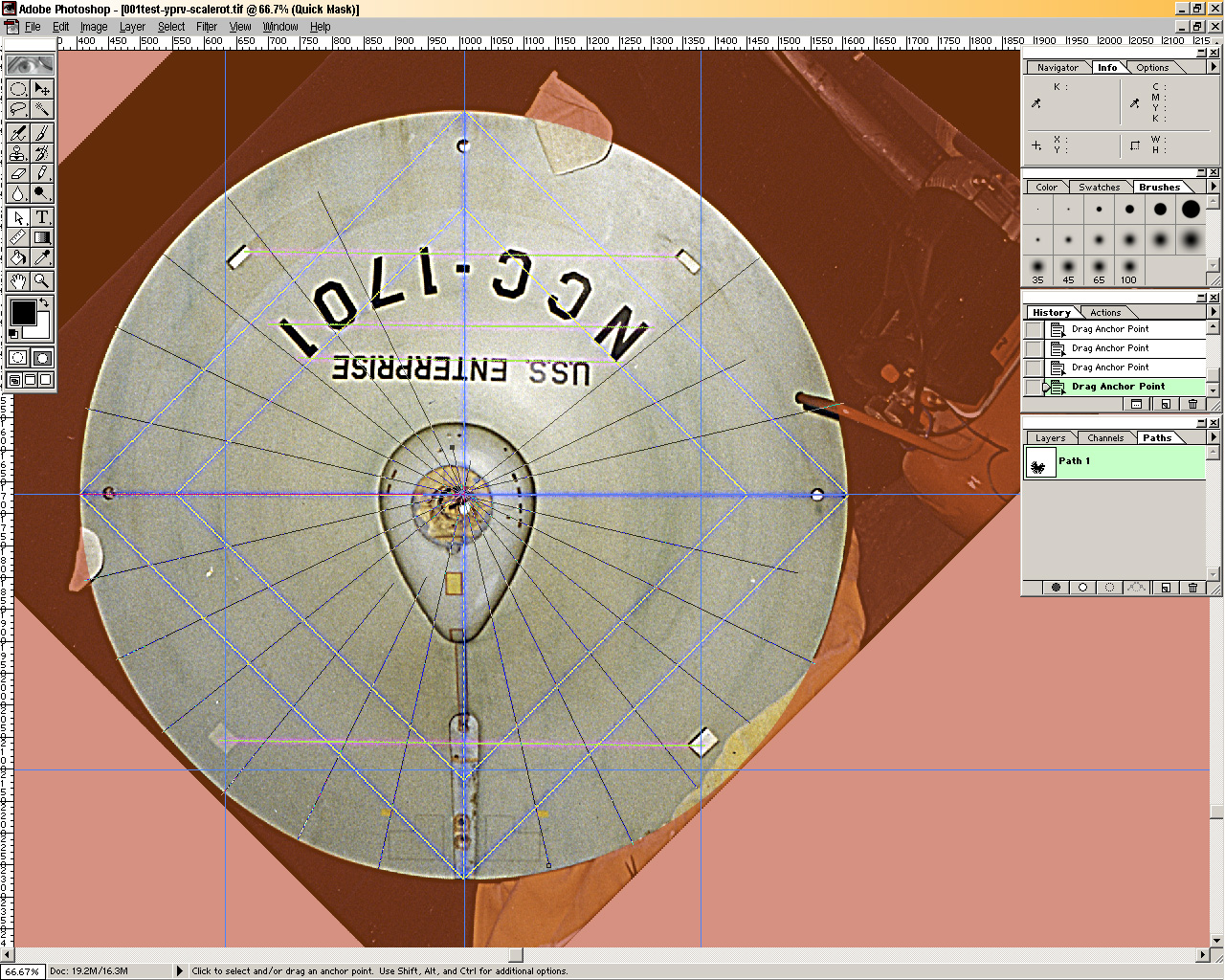Switch to the Channels tab

pos(1105,438)
